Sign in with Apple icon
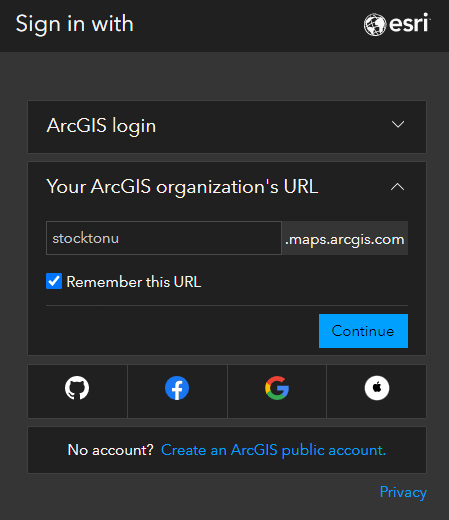Viewport: 449px width, 520px height. point(377,388)
